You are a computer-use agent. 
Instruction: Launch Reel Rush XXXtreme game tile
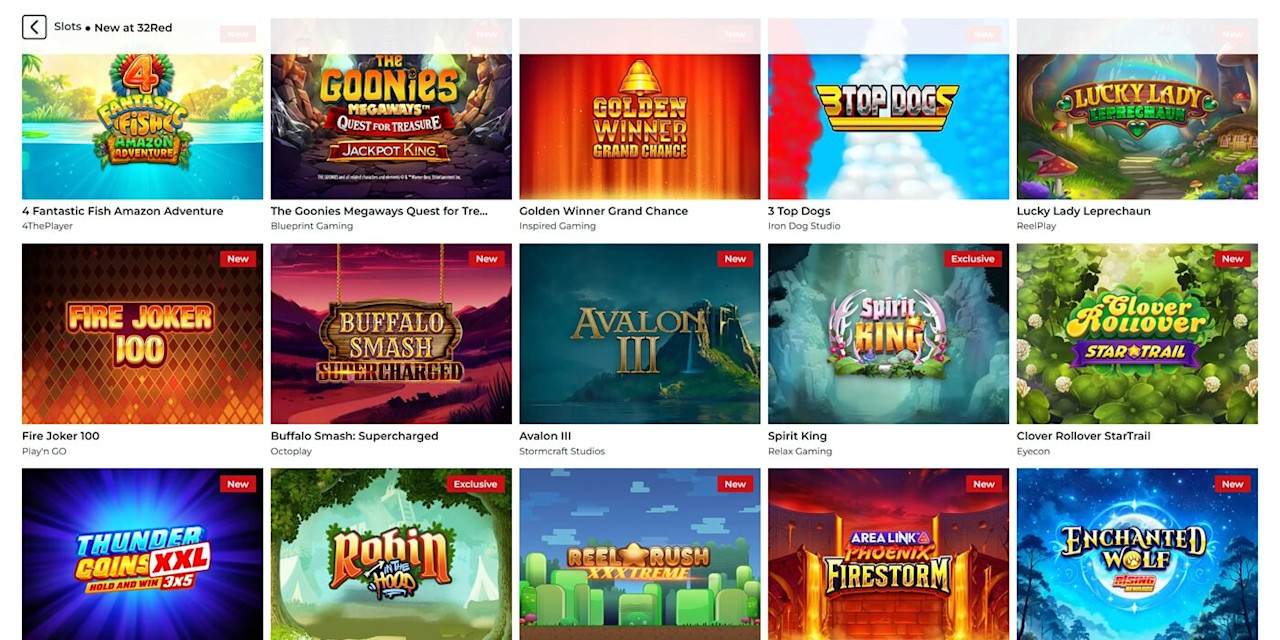[x=640, y=554]
